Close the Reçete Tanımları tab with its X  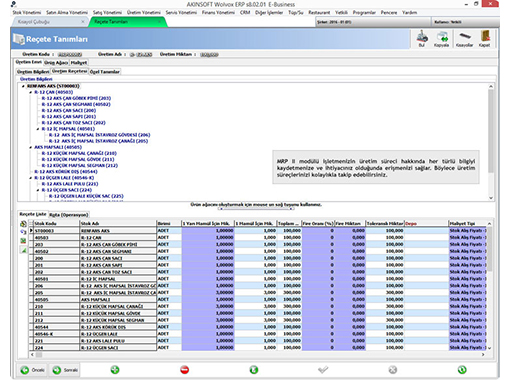160,22
